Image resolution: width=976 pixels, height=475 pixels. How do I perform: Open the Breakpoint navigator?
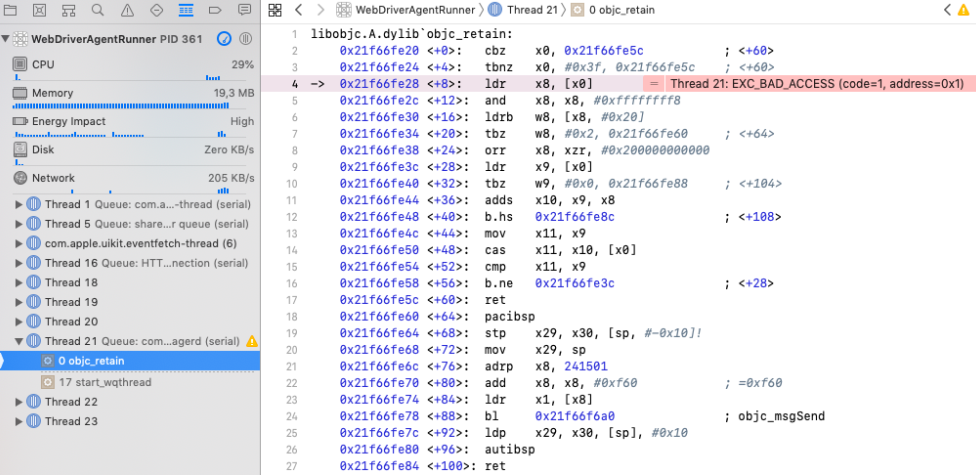pyautogui.click(x=215, y=10)
